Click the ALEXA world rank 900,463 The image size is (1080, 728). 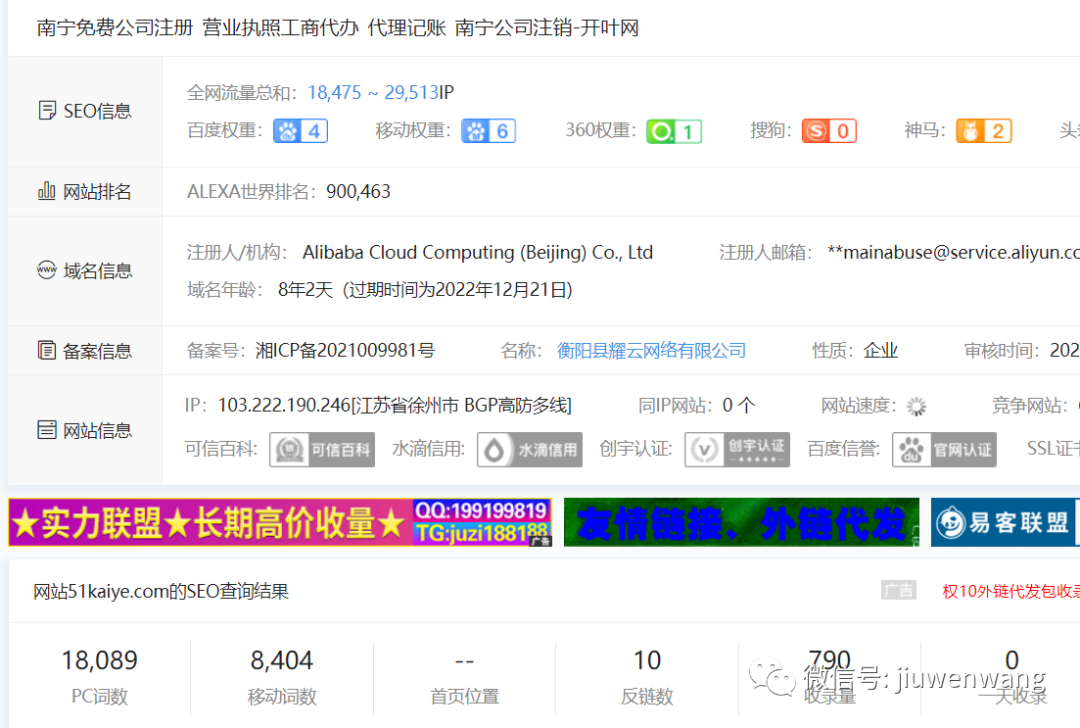coord(358,191)
